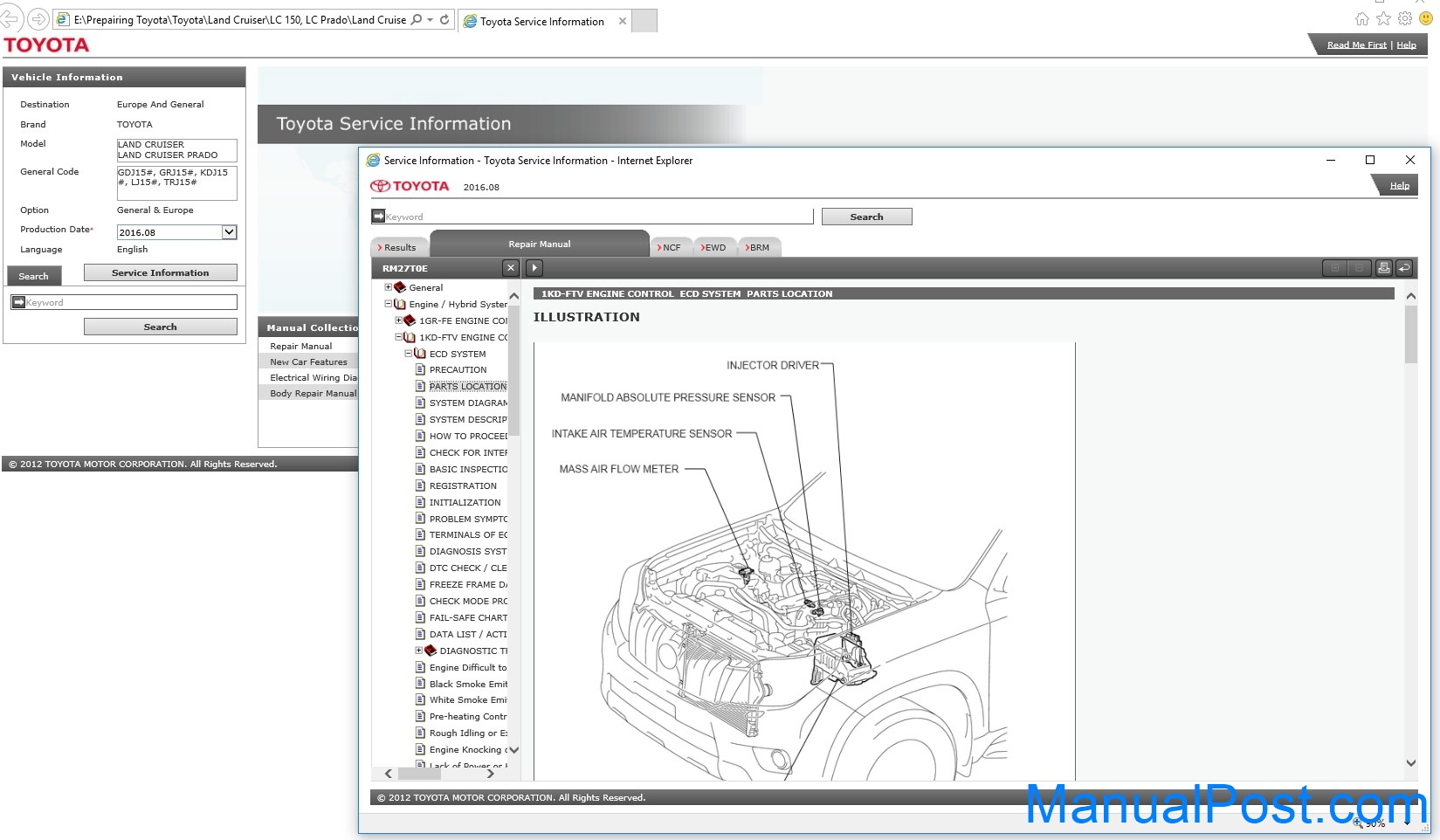Switch to the EWD tab
The height and width of the screenshot is (840, 1440).
[x=715, y=247]
